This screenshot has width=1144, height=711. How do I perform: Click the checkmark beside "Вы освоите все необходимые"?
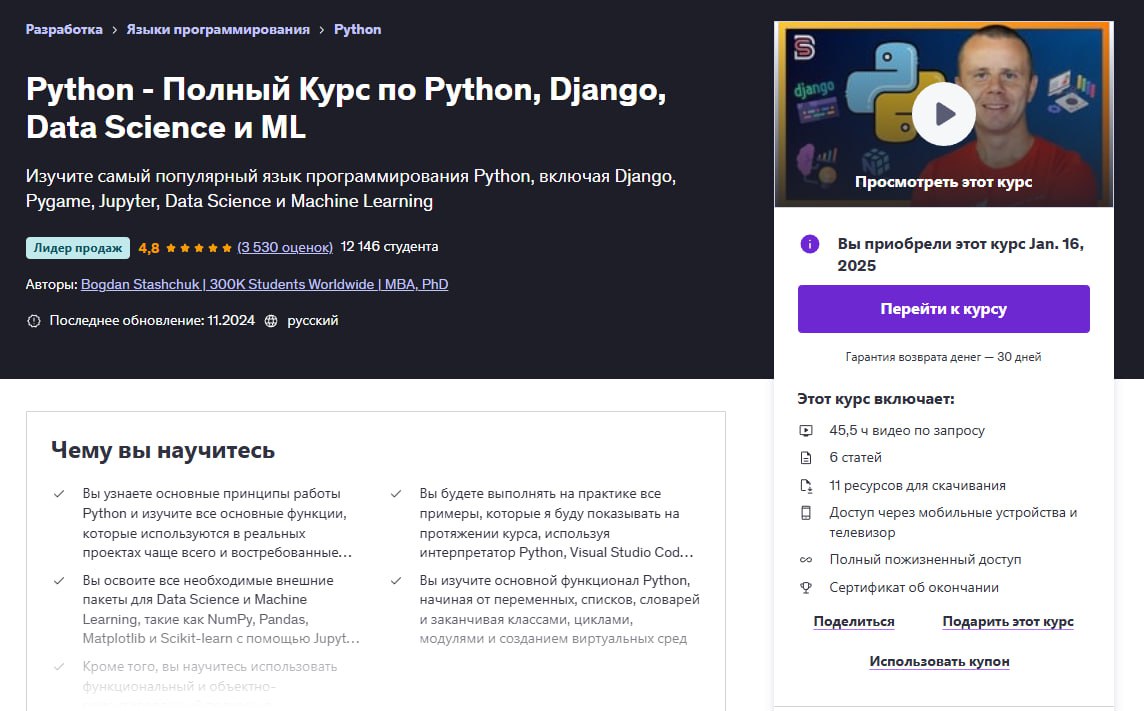[59, 580]
